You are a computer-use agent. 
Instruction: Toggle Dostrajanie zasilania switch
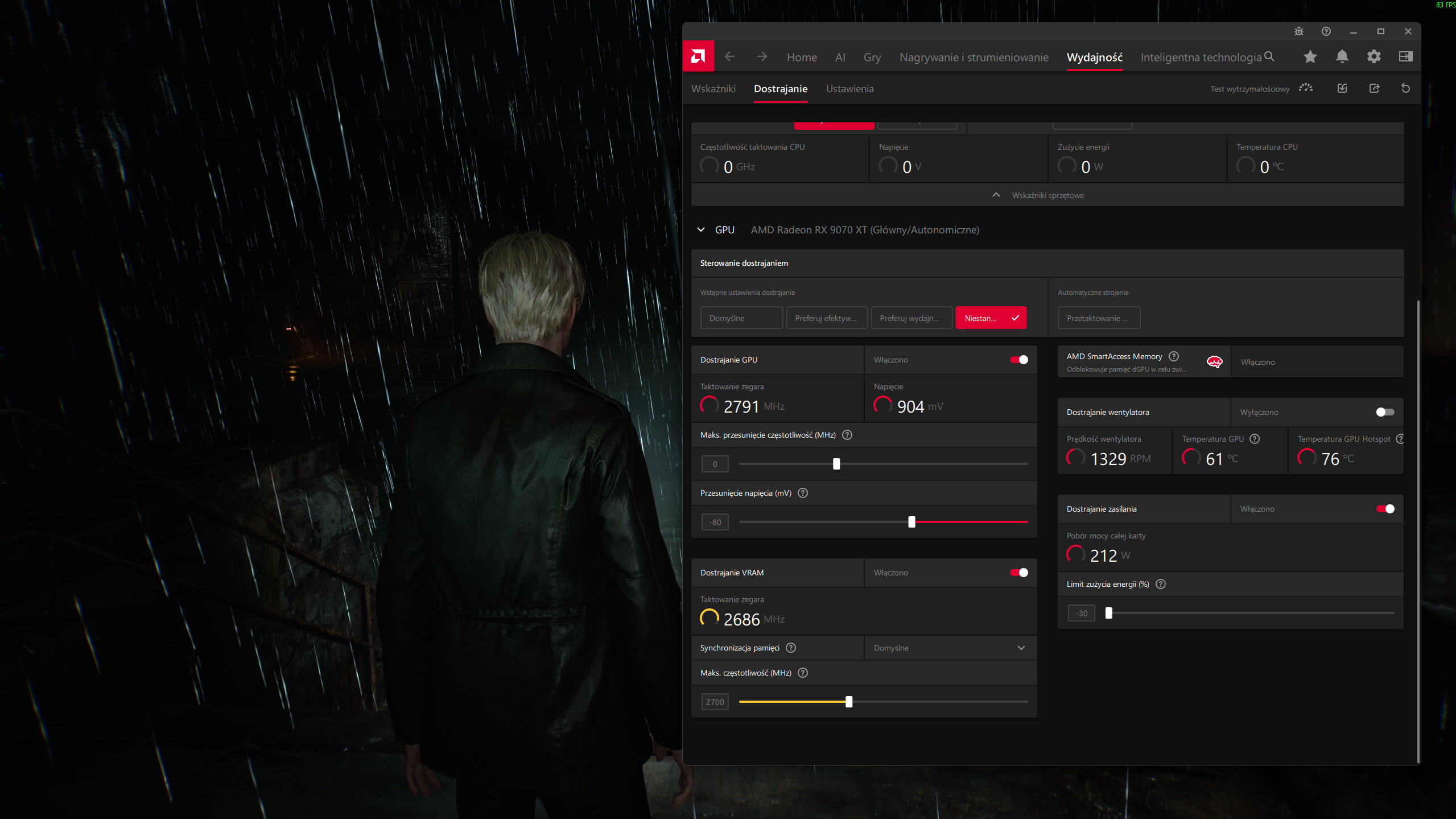point(1385,509)
